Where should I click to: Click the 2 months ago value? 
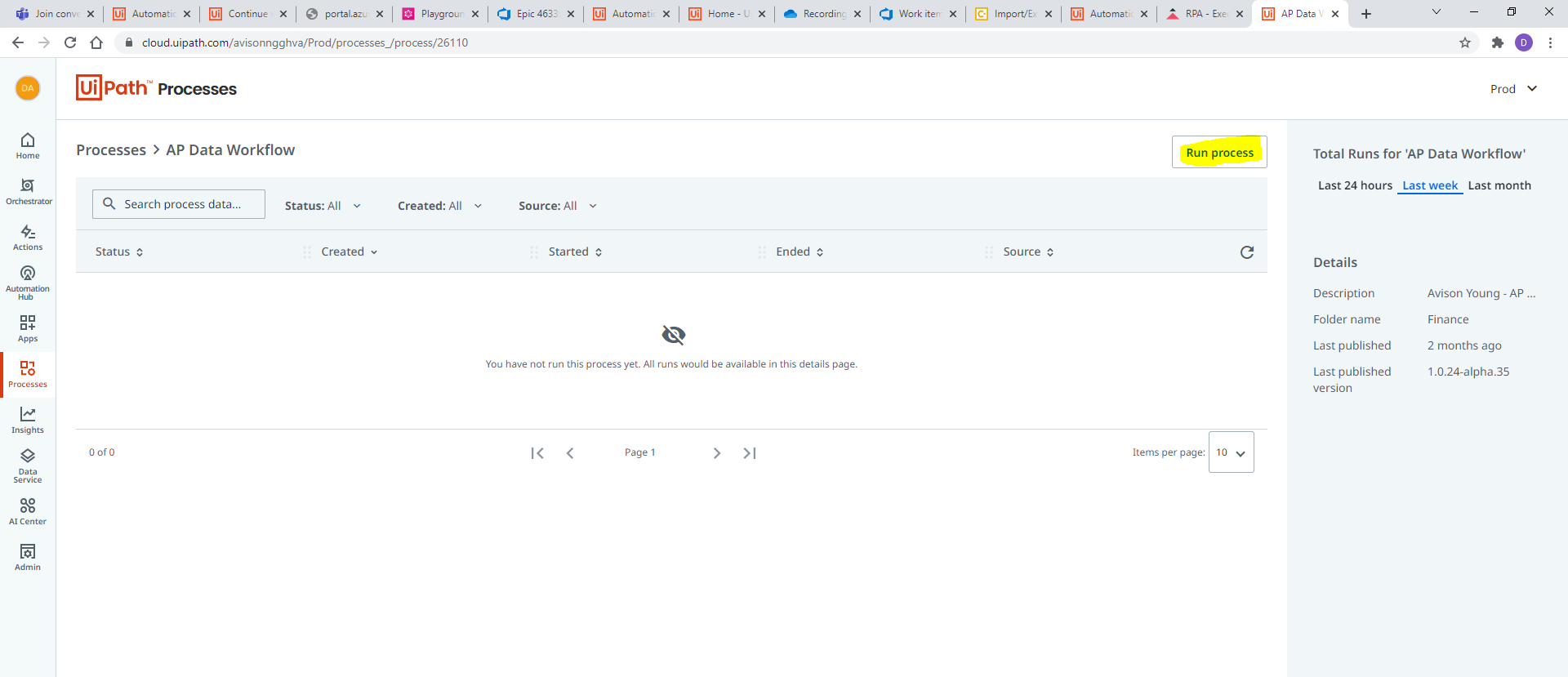pyautogui.click(x=1464, y=345)
